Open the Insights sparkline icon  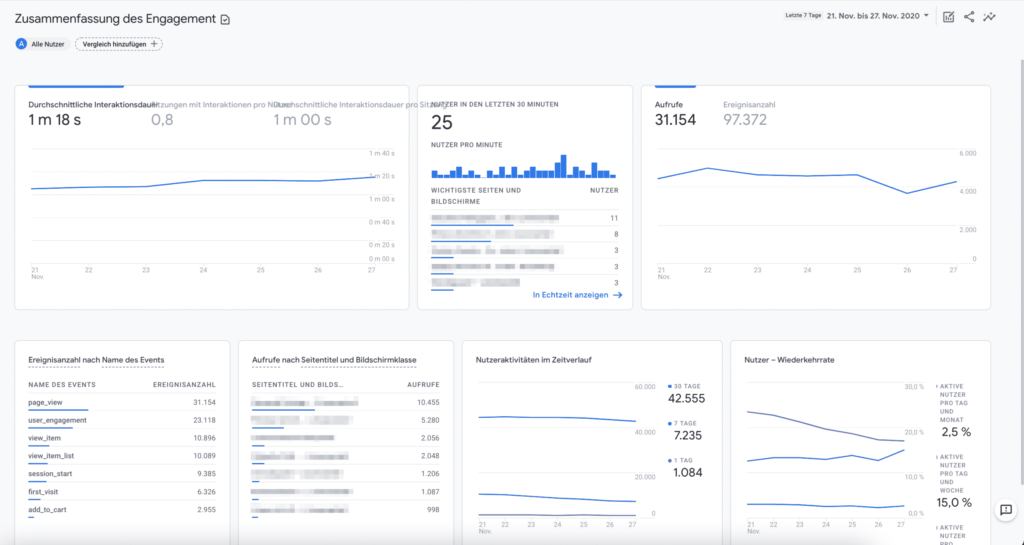point(990,17)
